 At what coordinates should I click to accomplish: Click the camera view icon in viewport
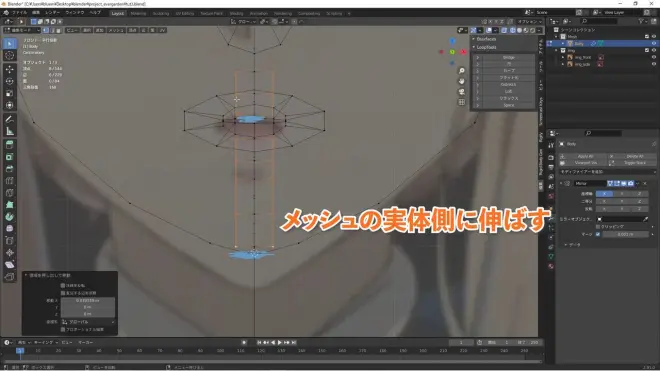point(462,91)
